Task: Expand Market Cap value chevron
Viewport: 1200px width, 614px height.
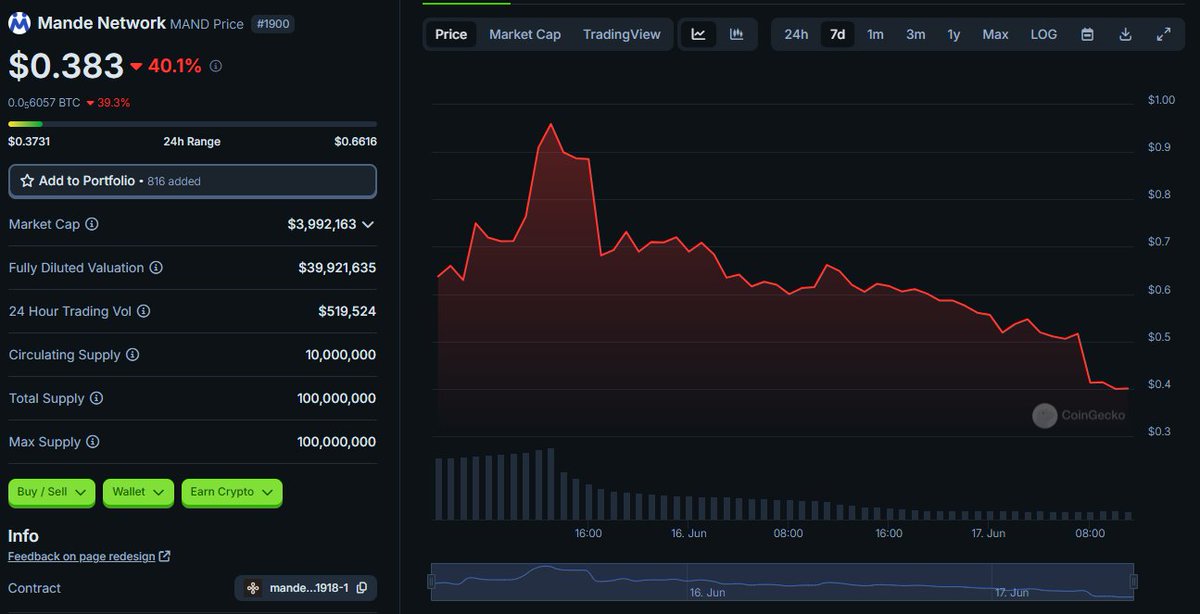Action: [368, 224]
